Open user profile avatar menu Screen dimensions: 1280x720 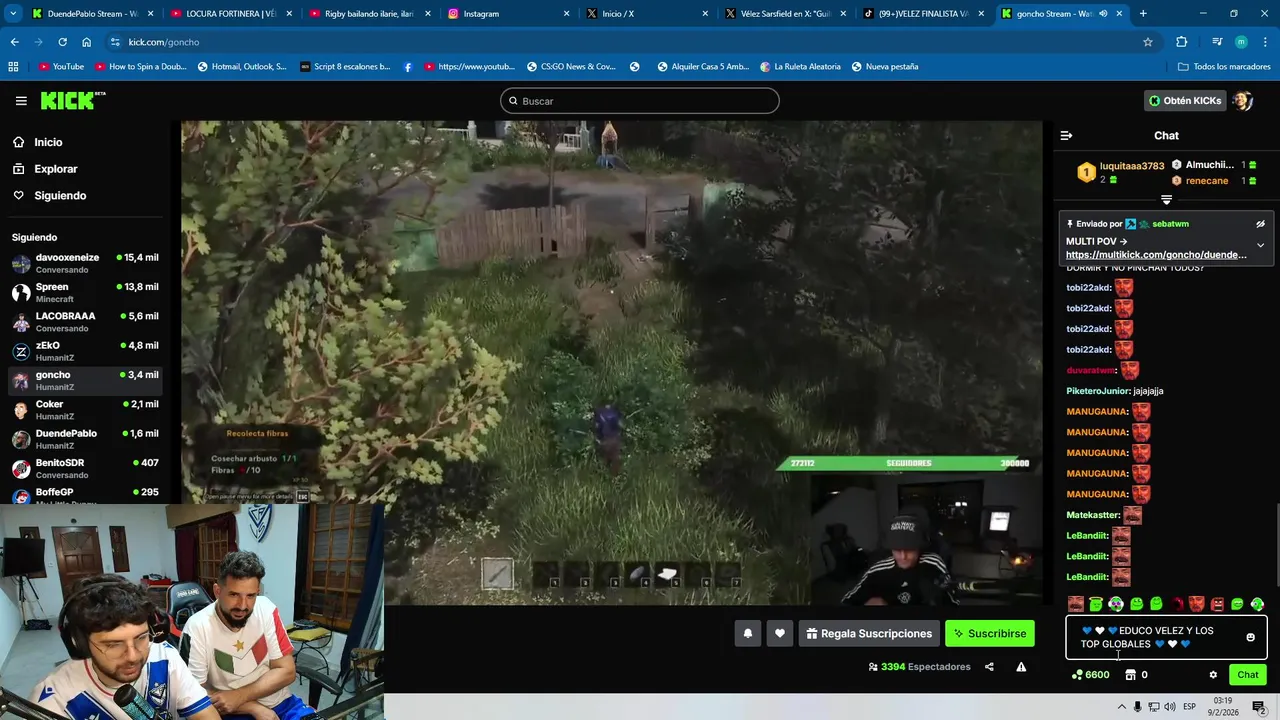point(1243,101)
